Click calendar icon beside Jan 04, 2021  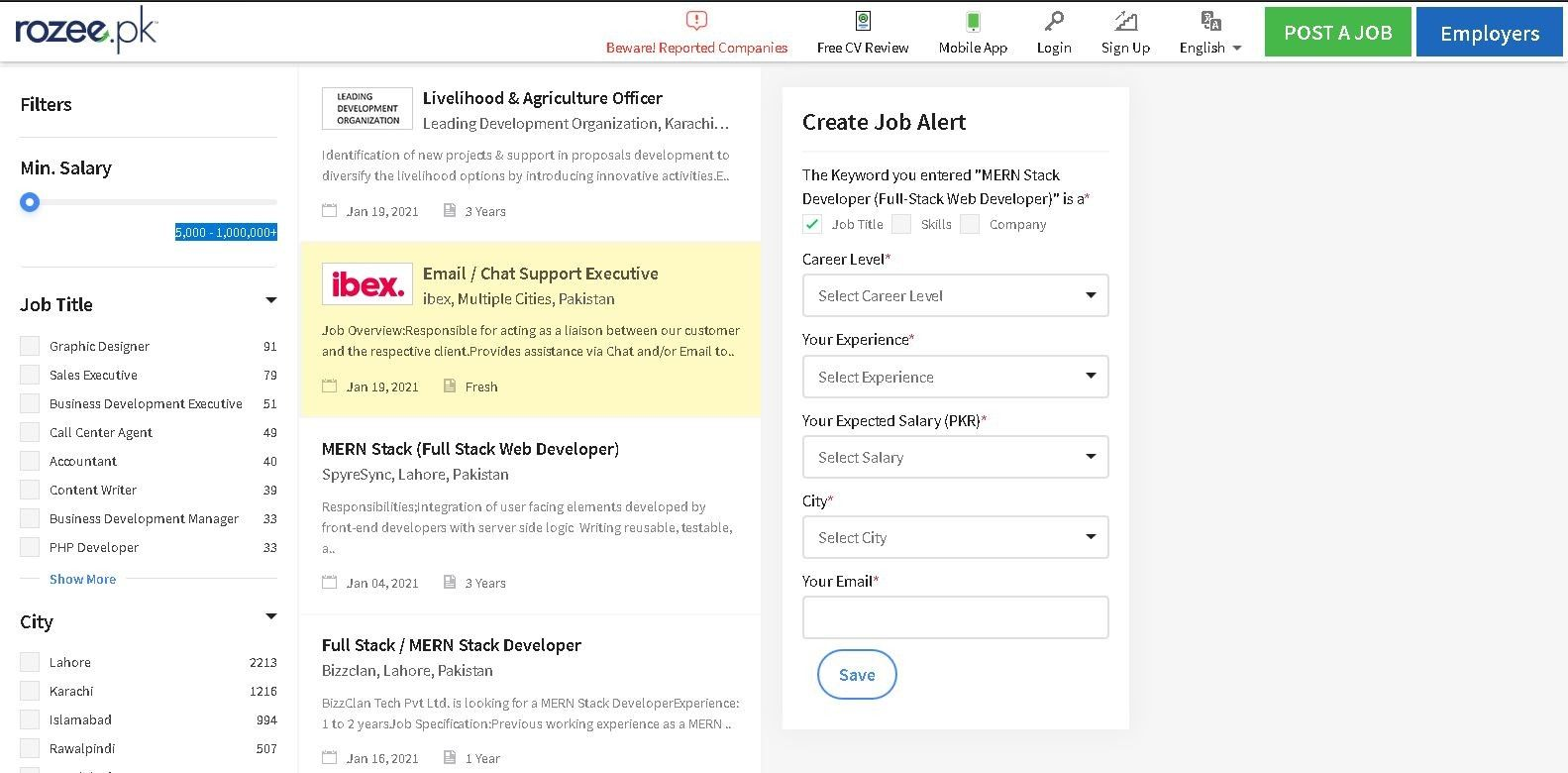[x=330, y=583]
